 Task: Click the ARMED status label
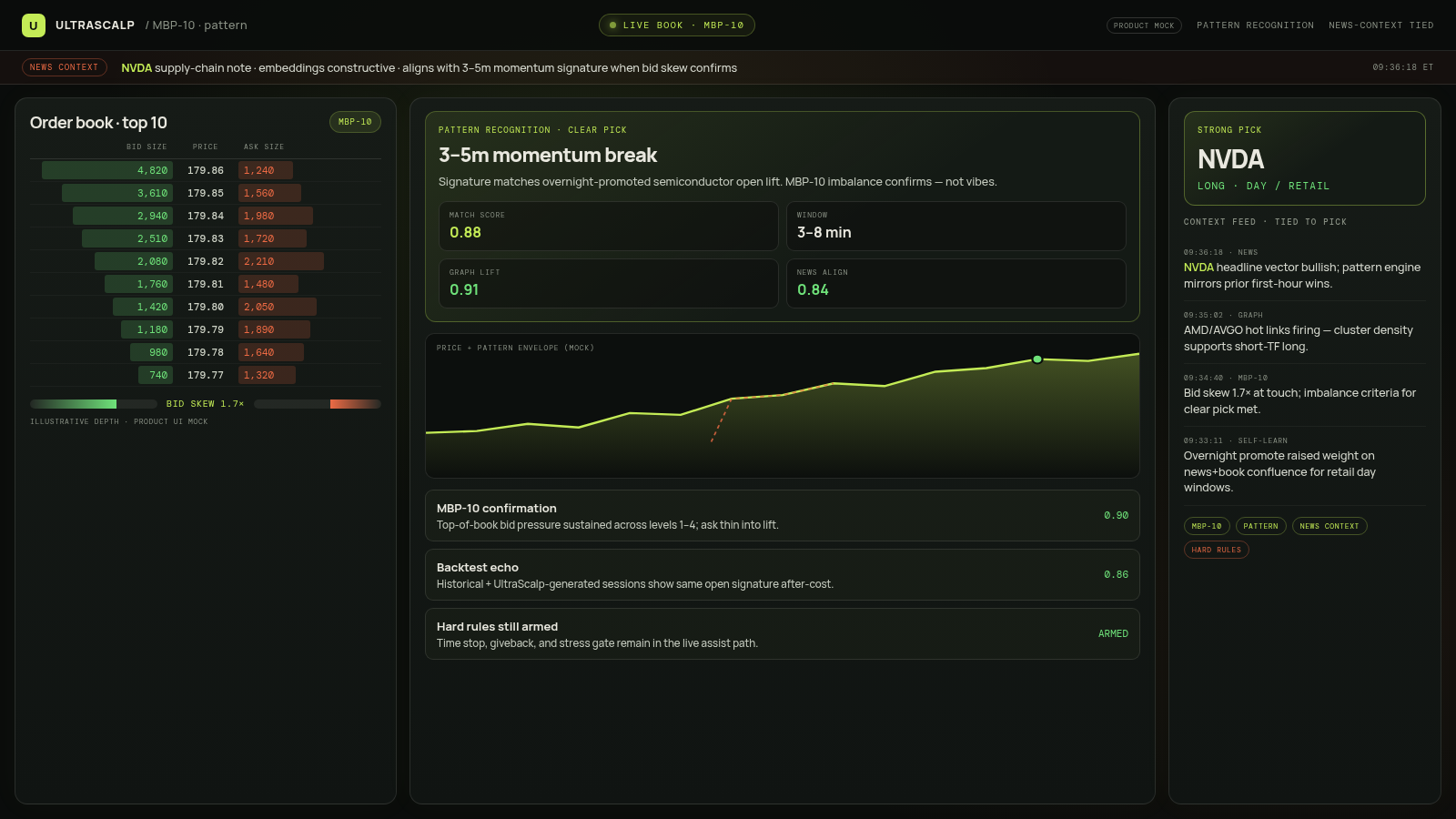(x=1113, y=634)
